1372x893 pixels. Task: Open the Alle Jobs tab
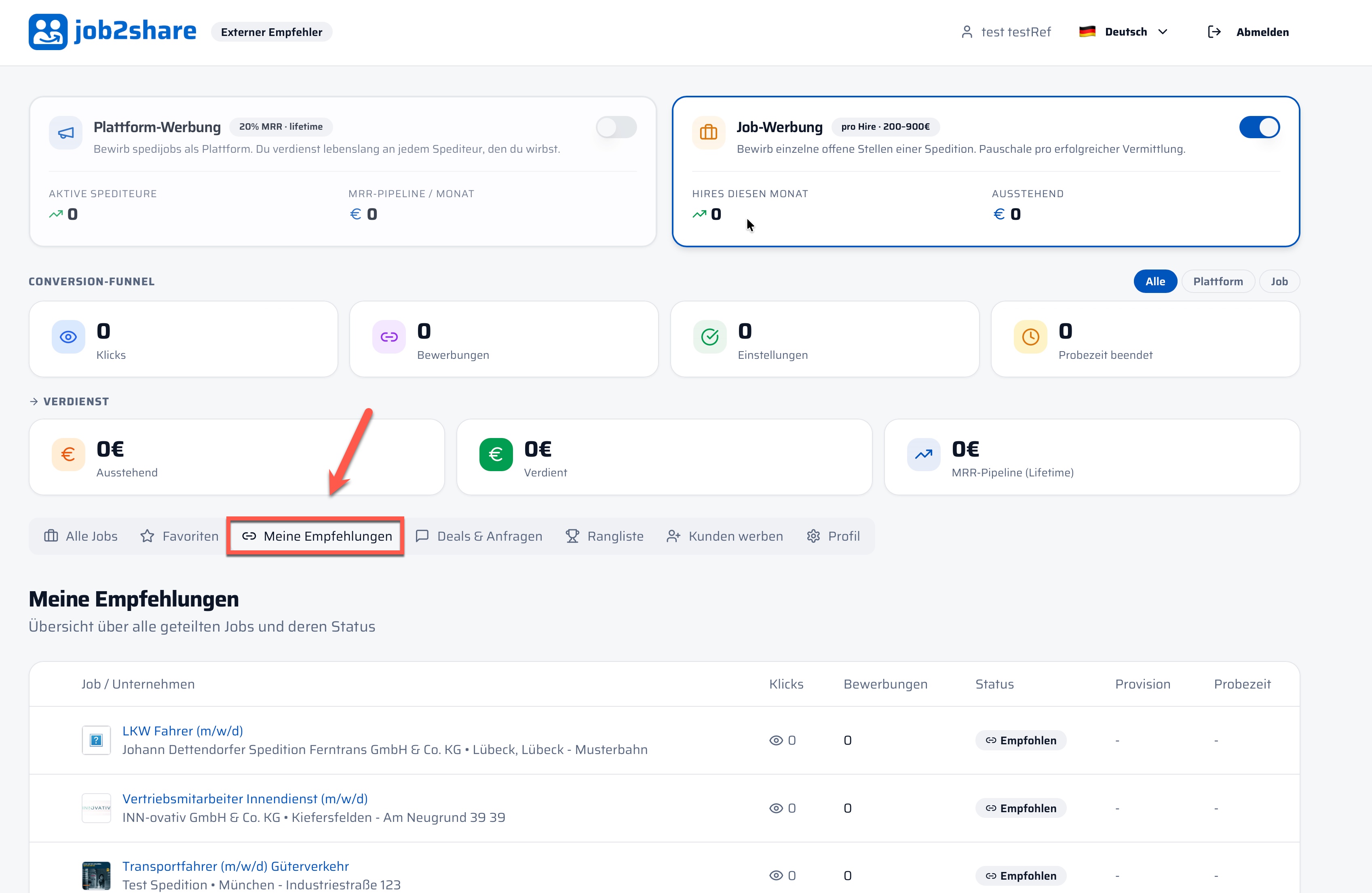(81, 536)
